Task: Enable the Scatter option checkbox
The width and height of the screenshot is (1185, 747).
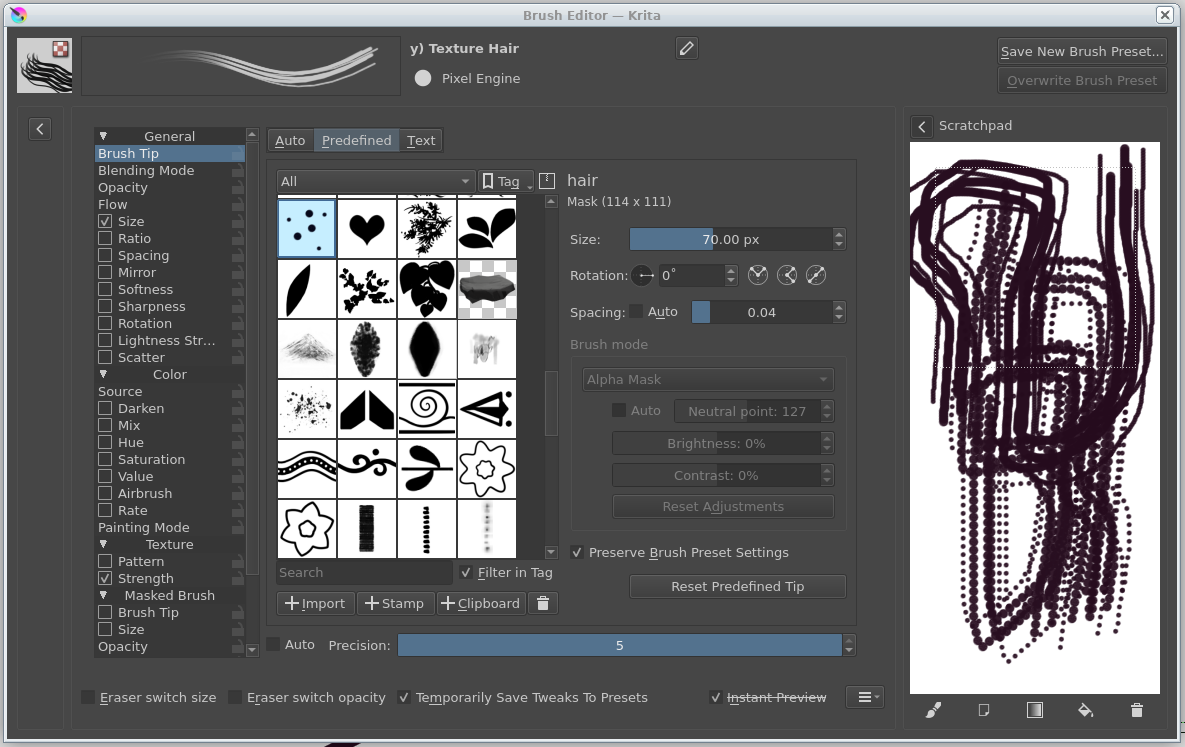Action: pyautogui.click(x=105, y=357)
